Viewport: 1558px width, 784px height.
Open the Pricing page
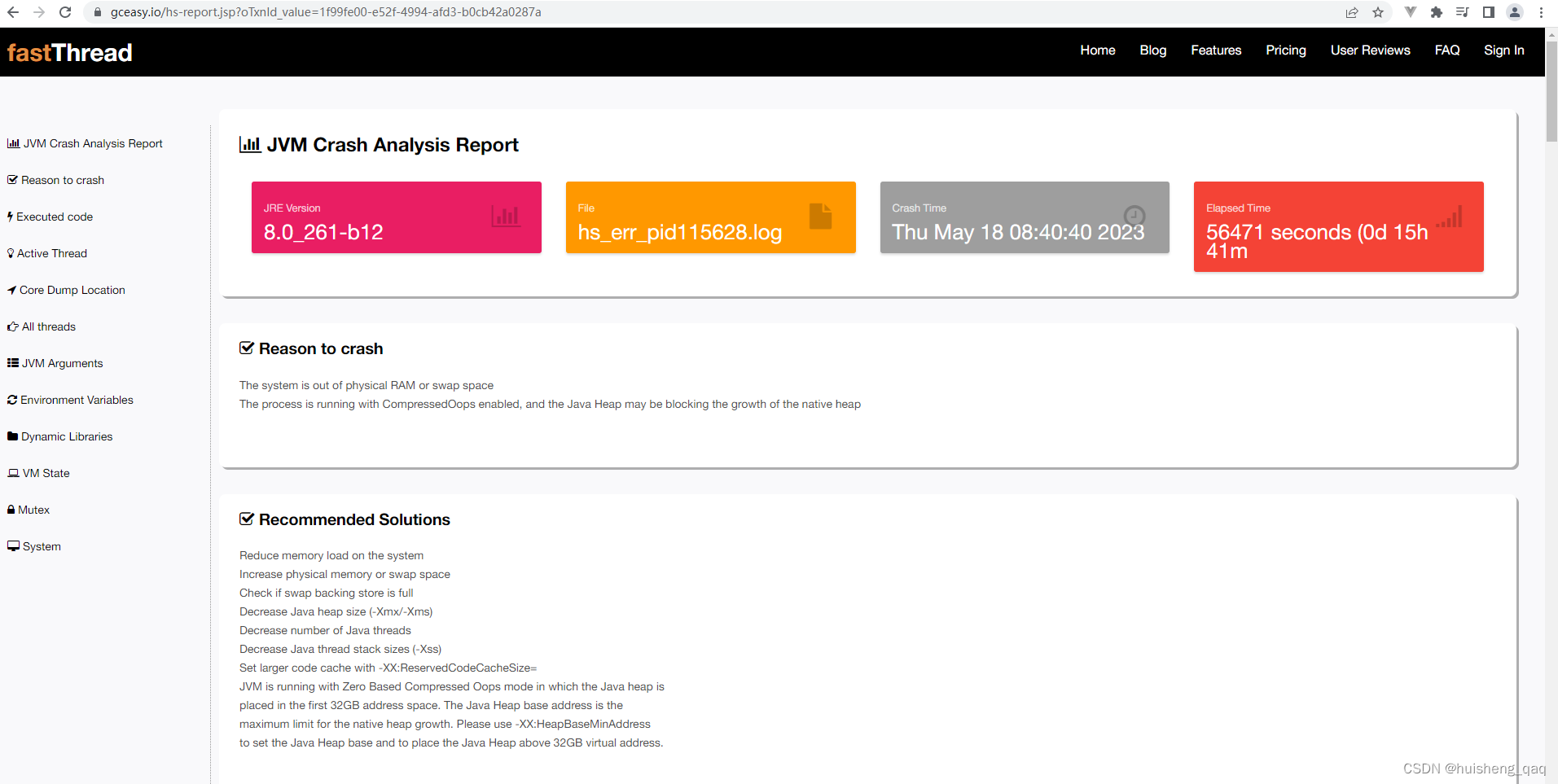[x=1286, y=50]
